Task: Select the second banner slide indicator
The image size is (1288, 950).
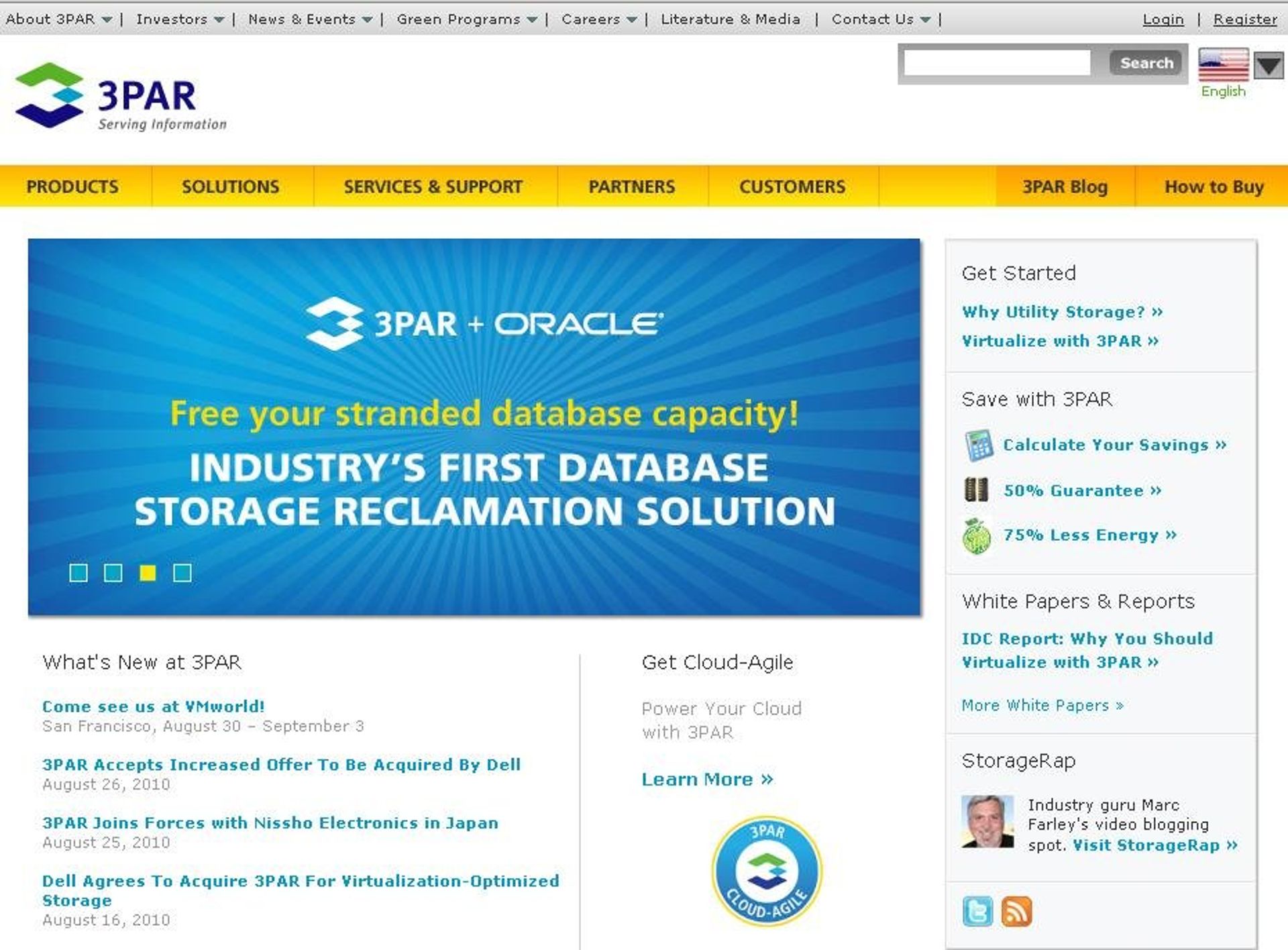Action: coord(113,573)
